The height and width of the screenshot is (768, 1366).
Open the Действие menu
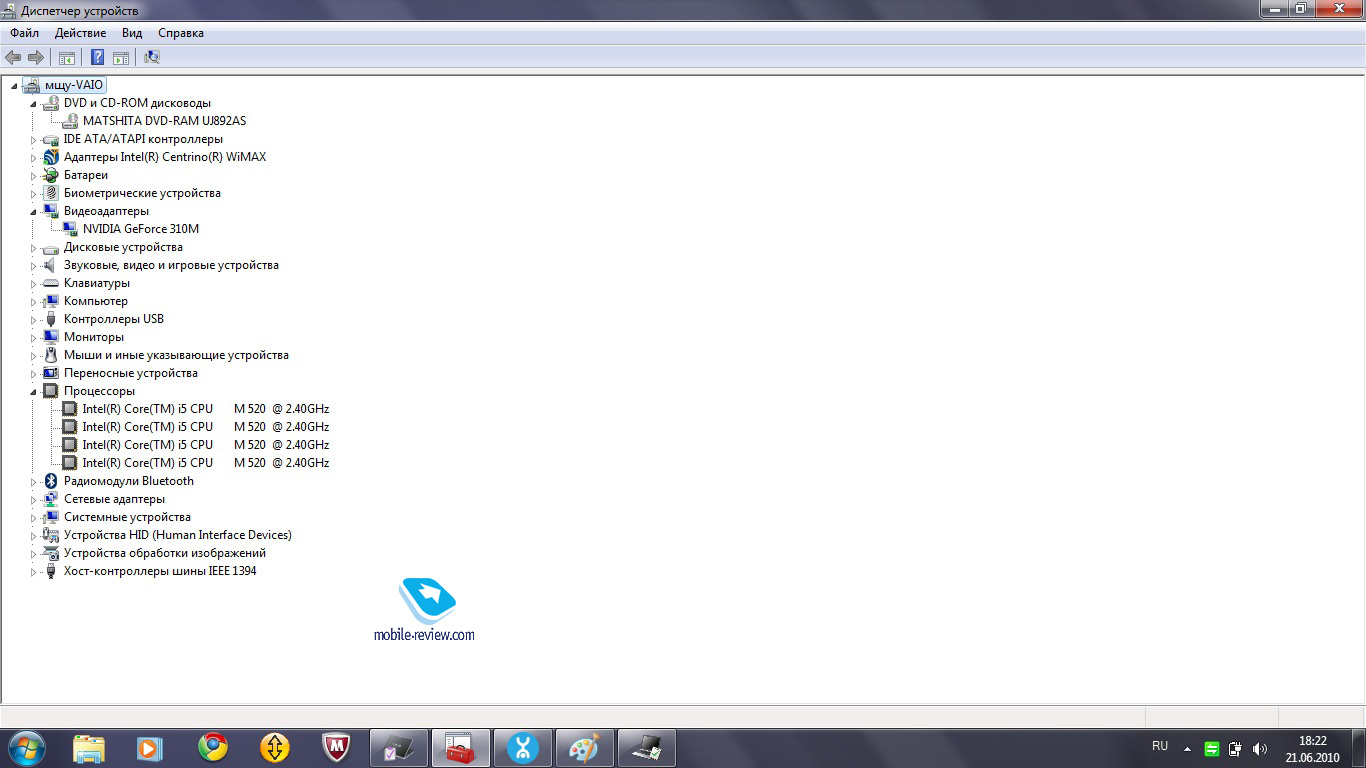pyautogui.click(x=80, y=33)
